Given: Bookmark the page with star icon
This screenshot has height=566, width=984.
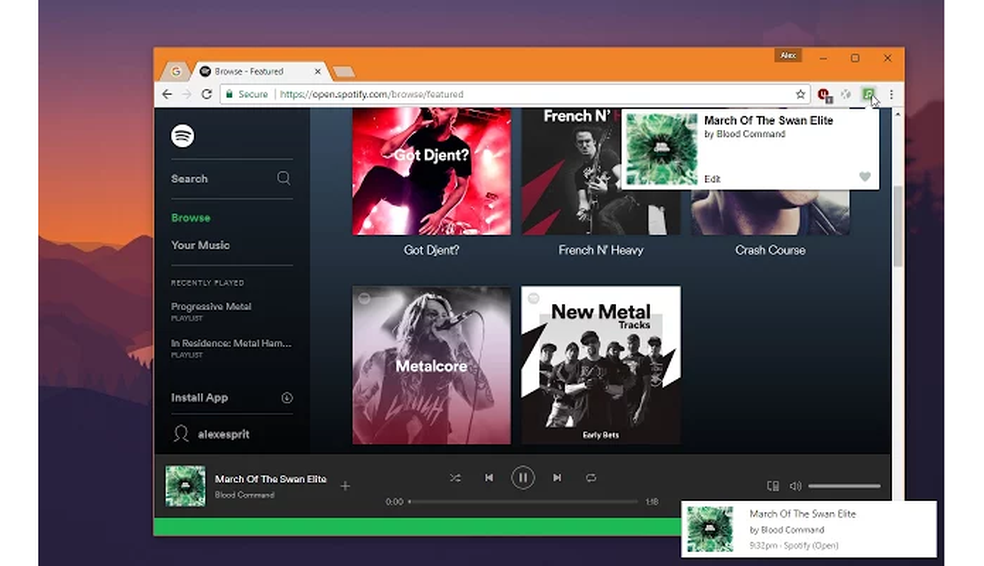Looking at the screenshot, I should 800,94.
